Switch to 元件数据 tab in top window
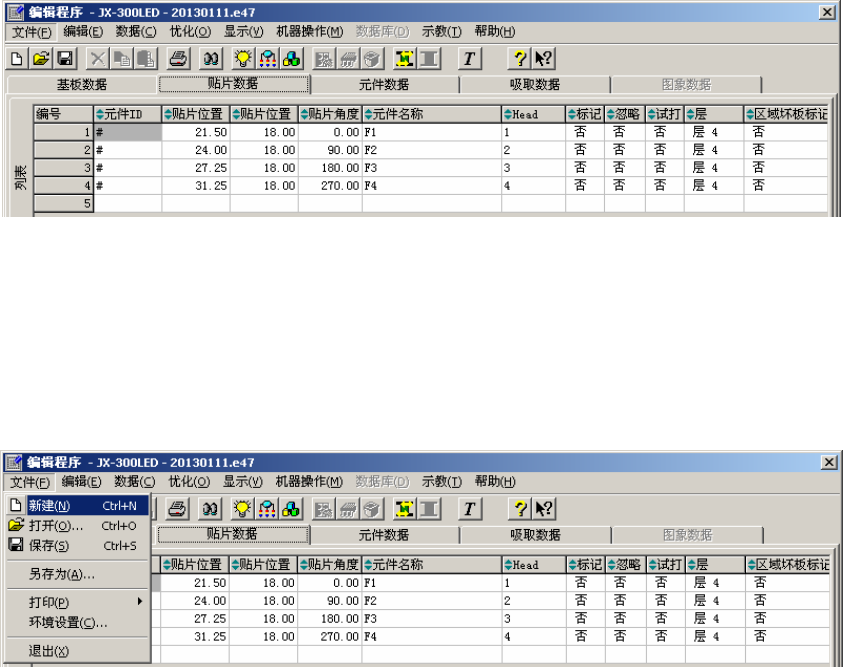 (x=384, y=84)
